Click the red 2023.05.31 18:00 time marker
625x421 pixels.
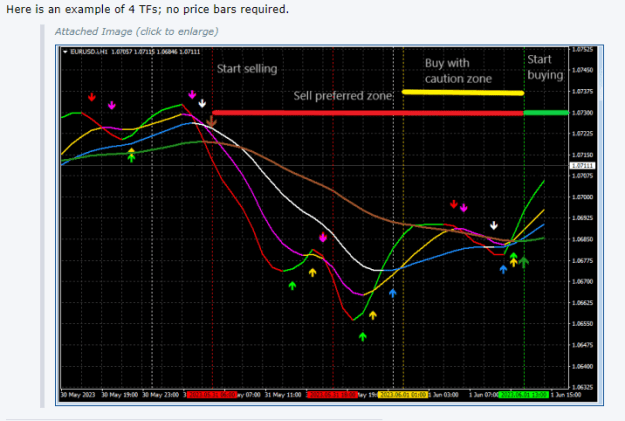pos(332,395)
